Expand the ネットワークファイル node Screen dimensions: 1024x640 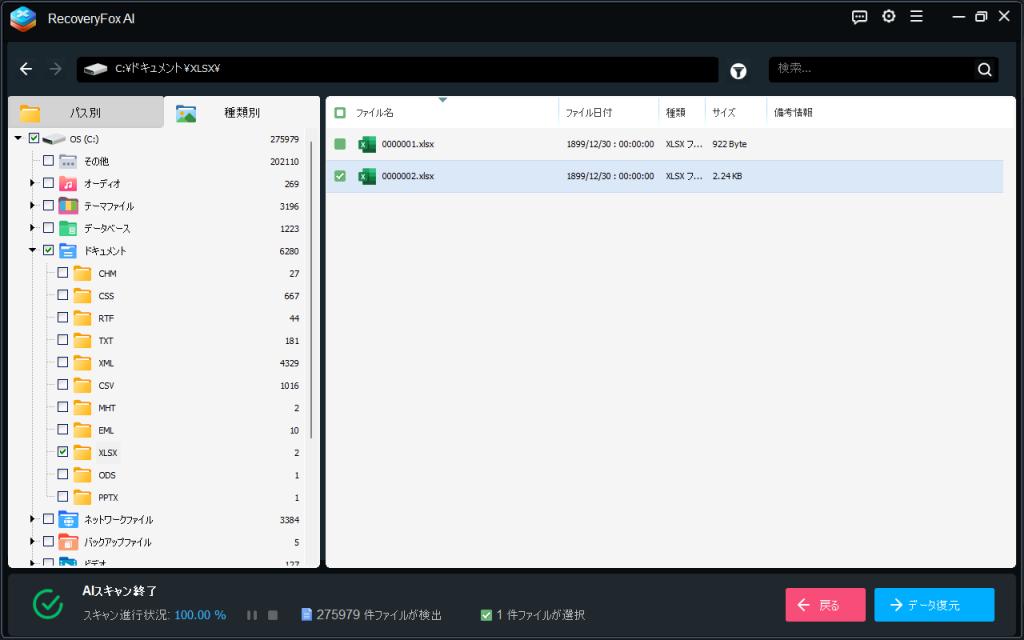coord(32,519)
